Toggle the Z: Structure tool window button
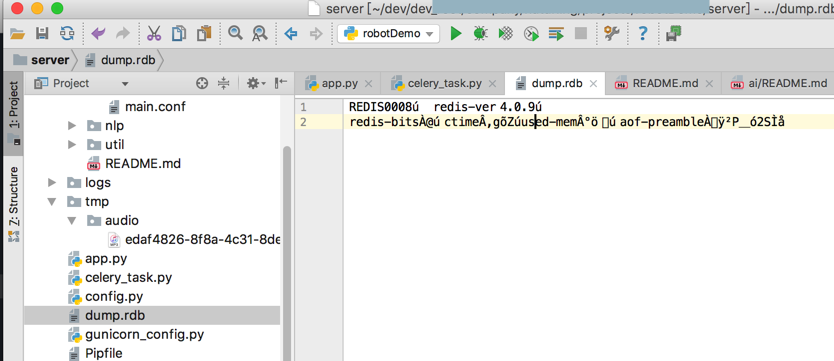834x361 pixels. [14, 205]
